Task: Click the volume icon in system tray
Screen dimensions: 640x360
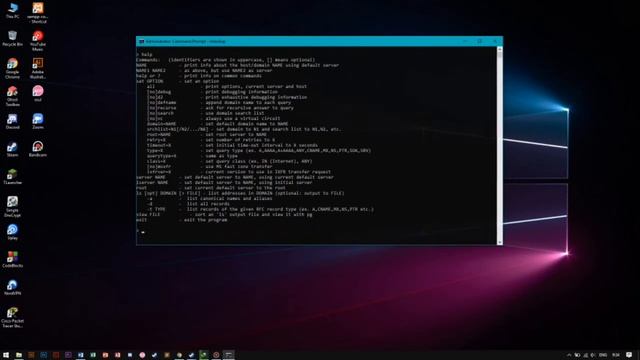Action: pyautogui.click(x=593, y=355)
